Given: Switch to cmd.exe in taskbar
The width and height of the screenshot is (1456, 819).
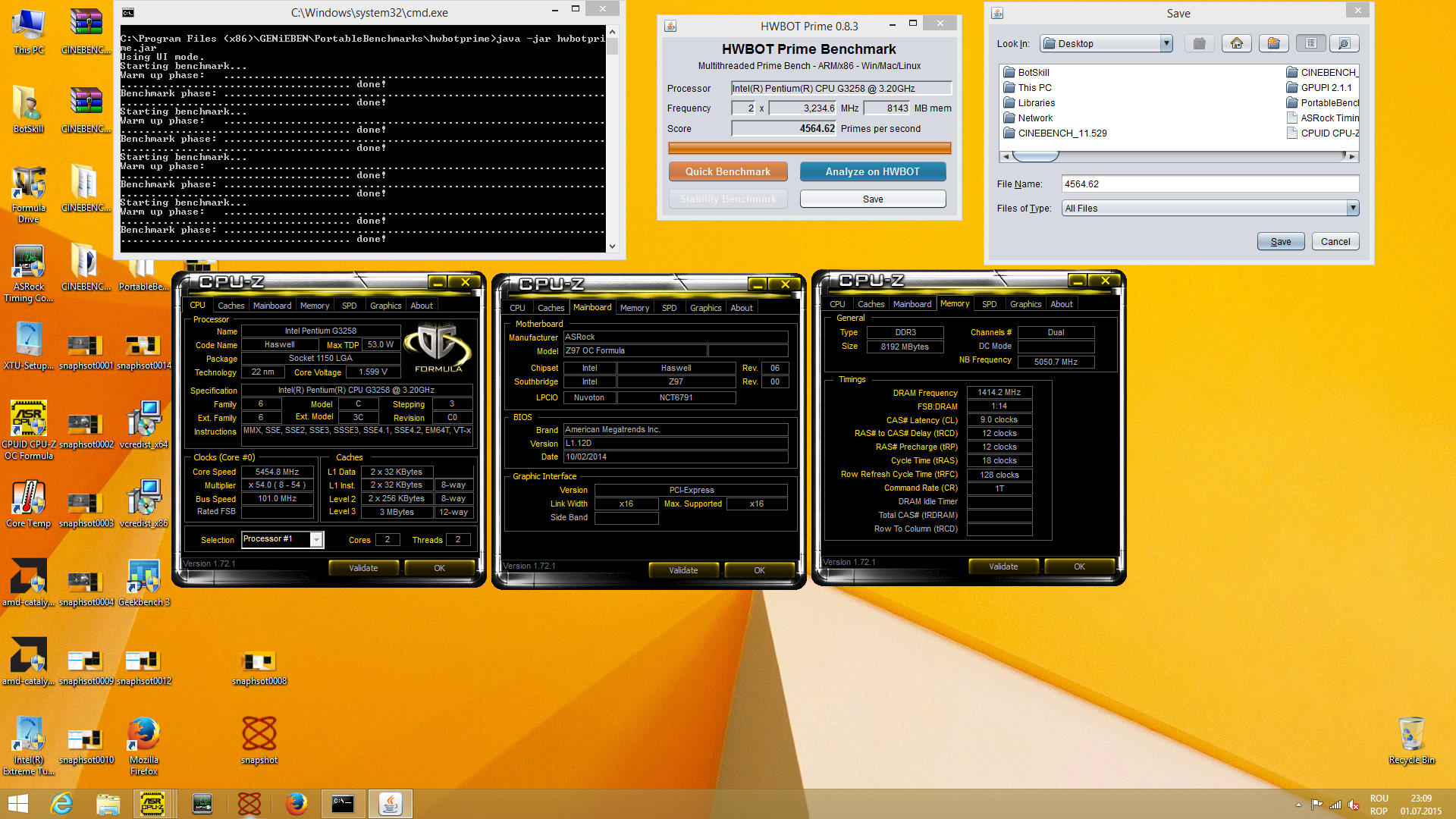Looking at the screenshot, I should [x=343, y=804].
